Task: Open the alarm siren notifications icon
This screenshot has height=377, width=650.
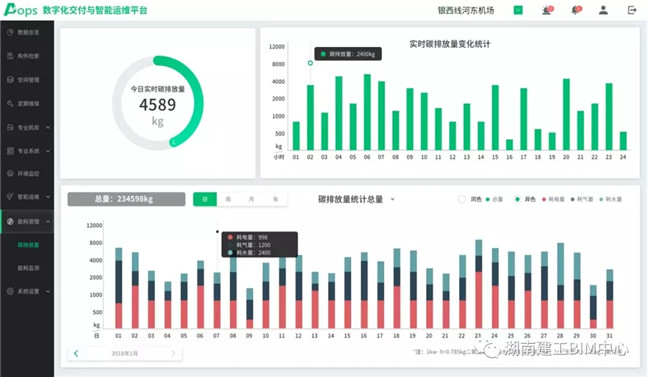Action: pyautogui.click(x=548, y=10)
